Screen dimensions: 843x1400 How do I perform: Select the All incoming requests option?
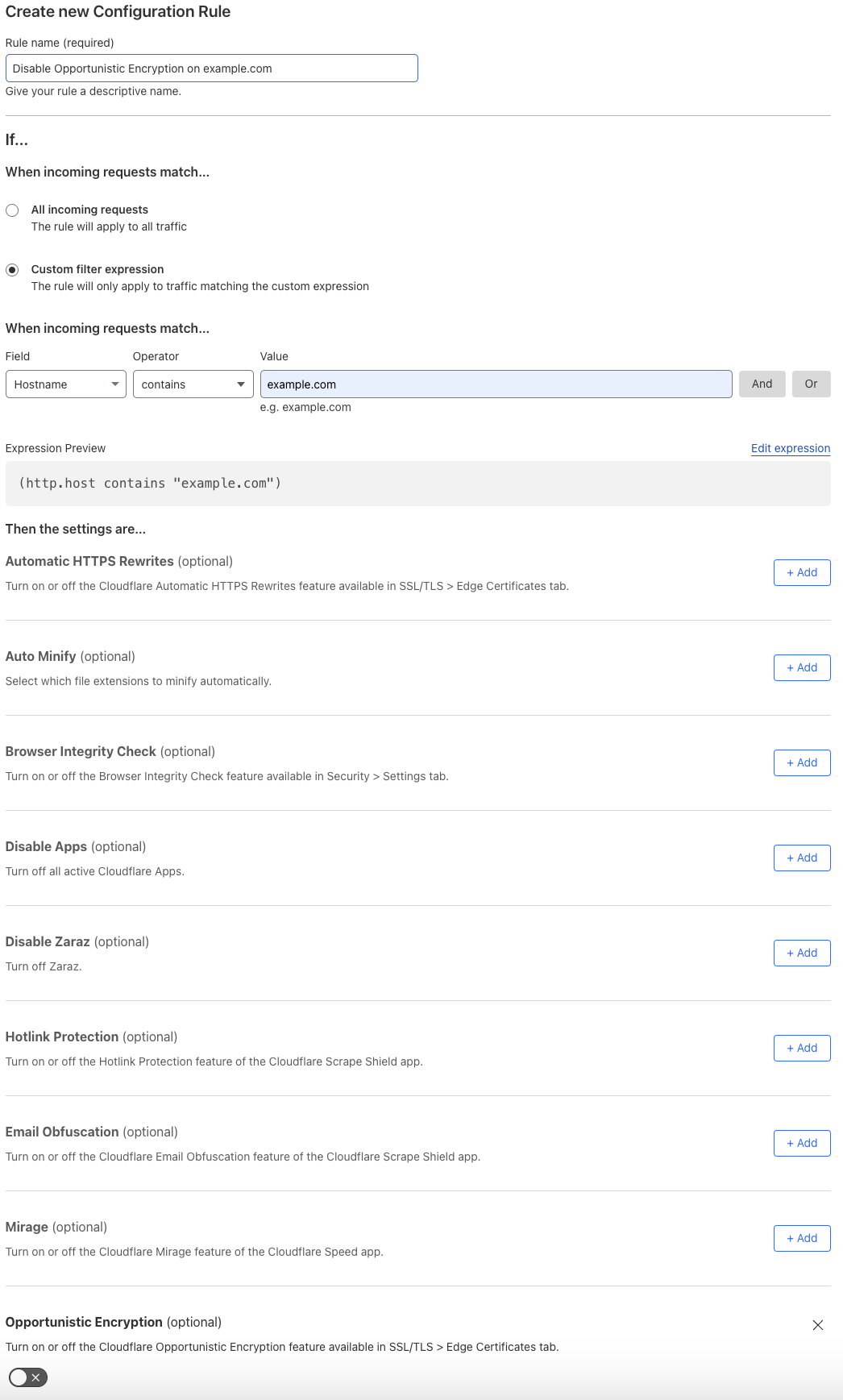[x=12, y=210]
